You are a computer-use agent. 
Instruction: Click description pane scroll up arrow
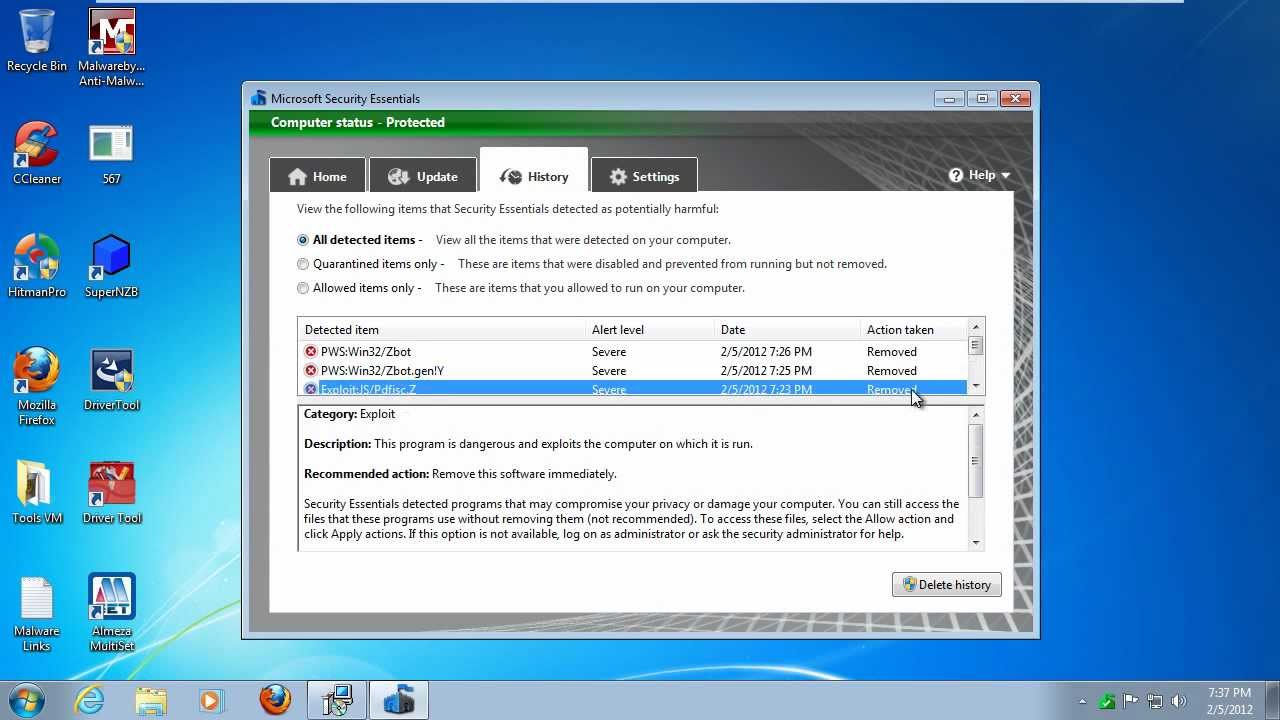click(976, 413)
